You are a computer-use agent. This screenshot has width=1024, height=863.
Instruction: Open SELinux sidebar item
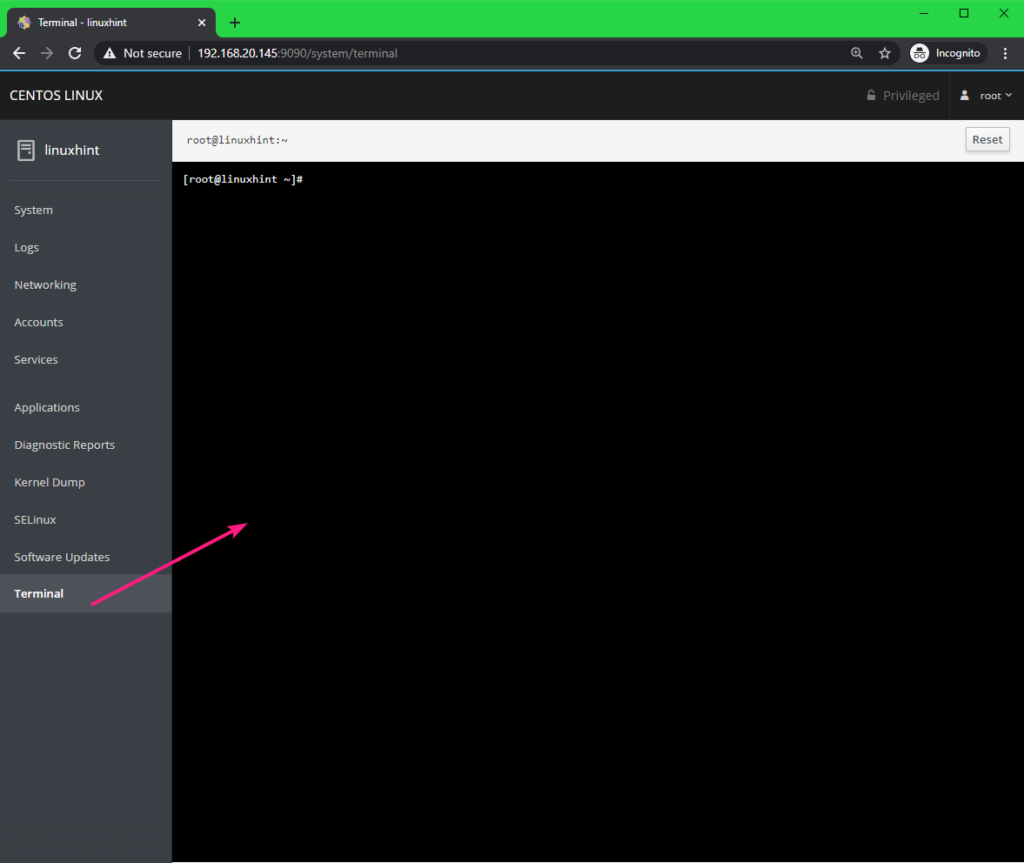[x=35, y=520]
